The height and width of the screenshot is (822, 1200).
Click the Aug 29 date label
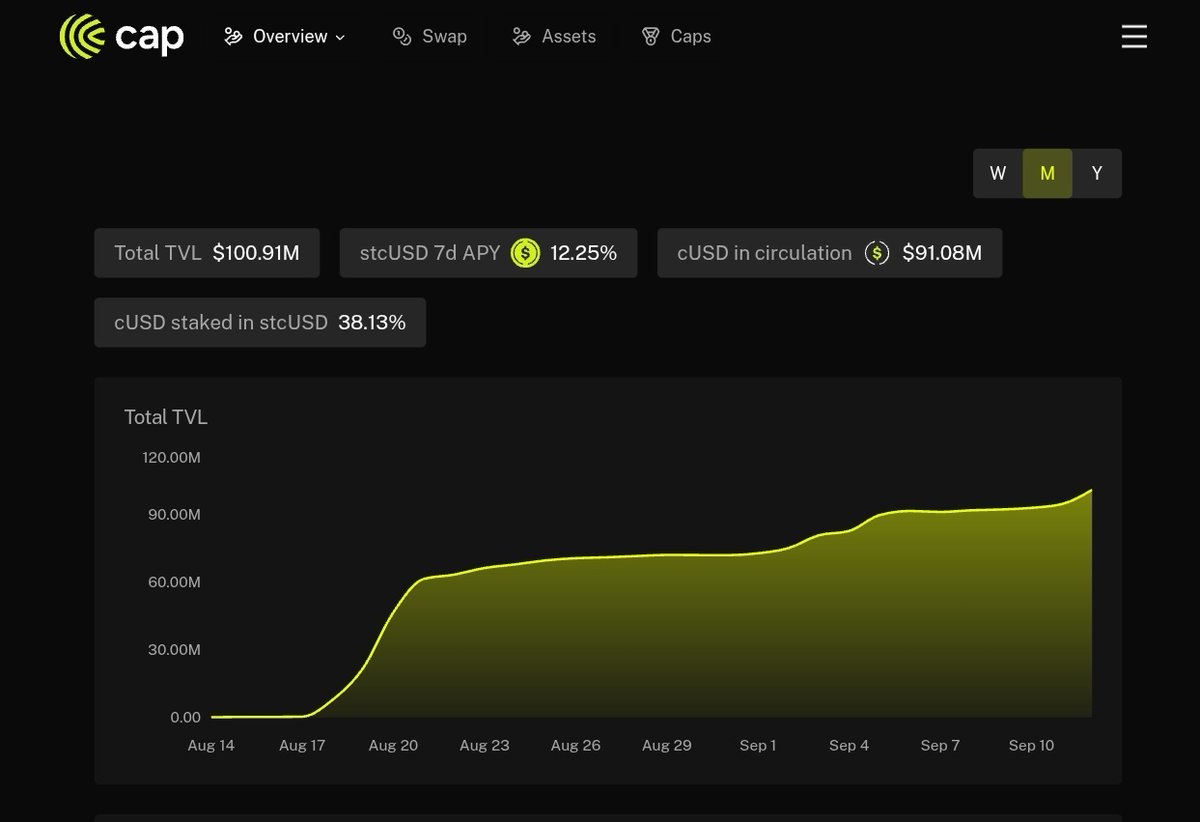click(x=666, y=745)
